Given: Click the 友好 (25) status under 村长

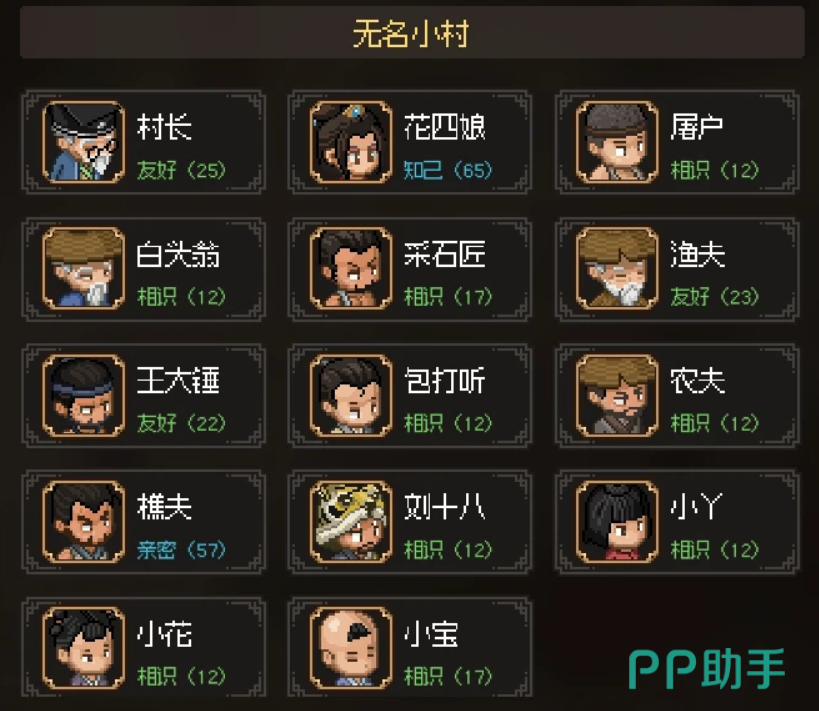Looking at the screenshot, I should (x=181, y=170).
